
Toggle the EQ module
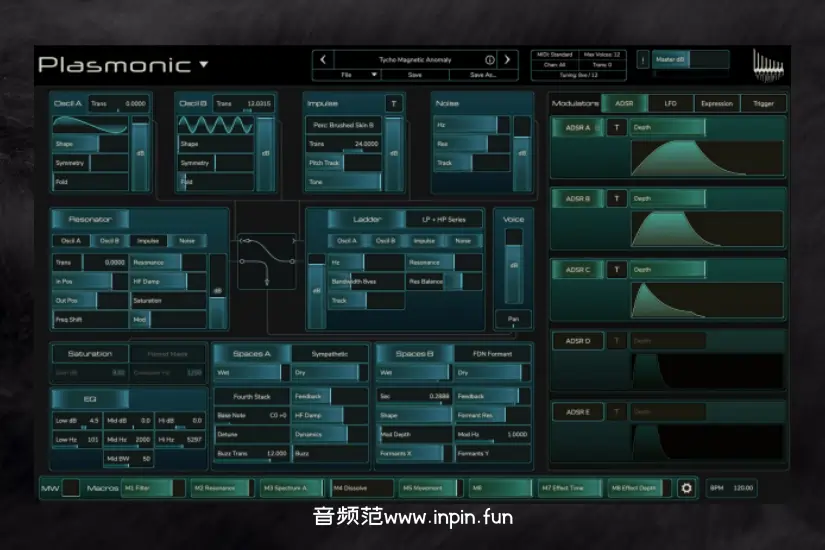tap(90, 399)
